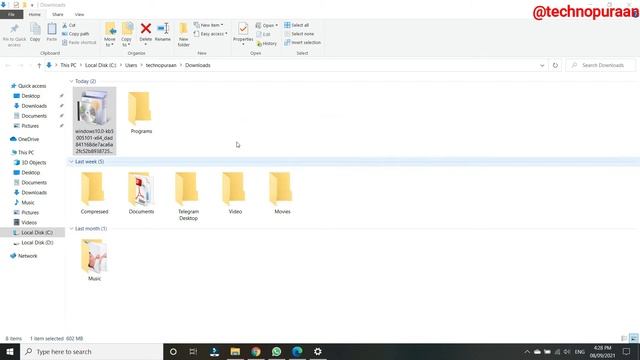Image resolution: width=640 pixels, height=360 pixels.
Task: Open 3D Objects under This PC
Action: tap(33, 162)
